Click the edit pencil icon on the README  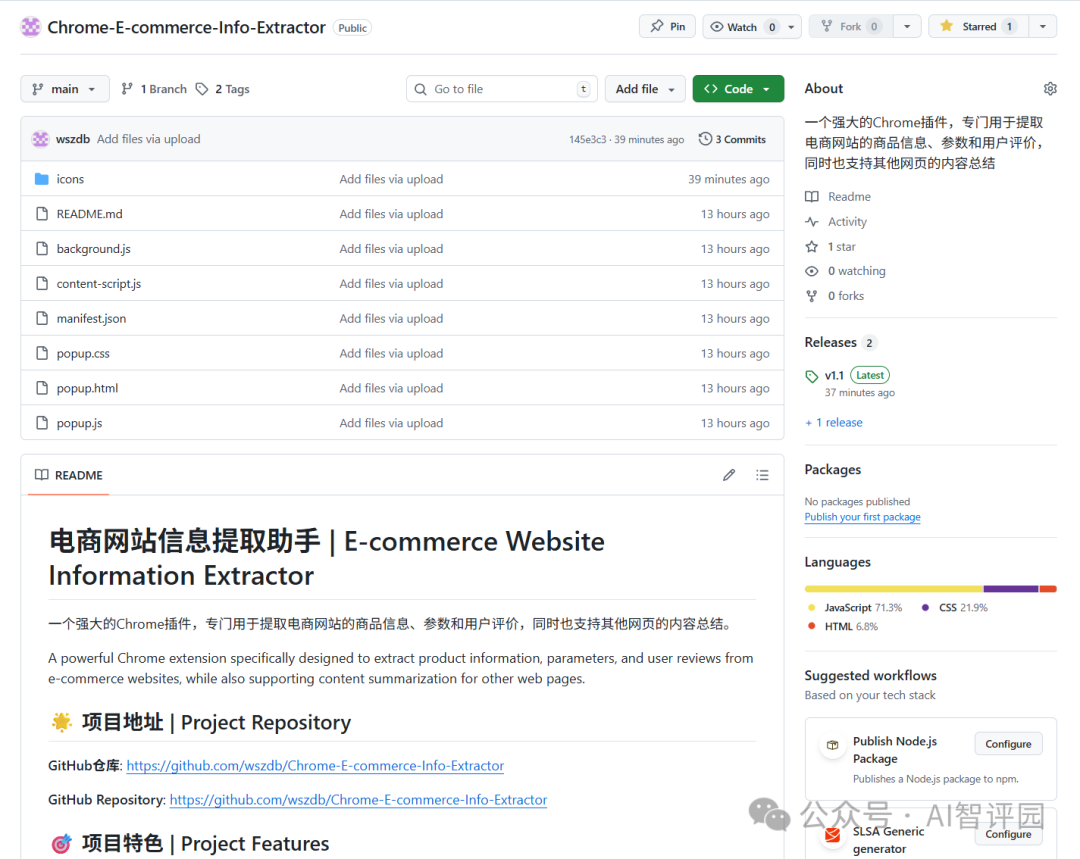(729, 474)
